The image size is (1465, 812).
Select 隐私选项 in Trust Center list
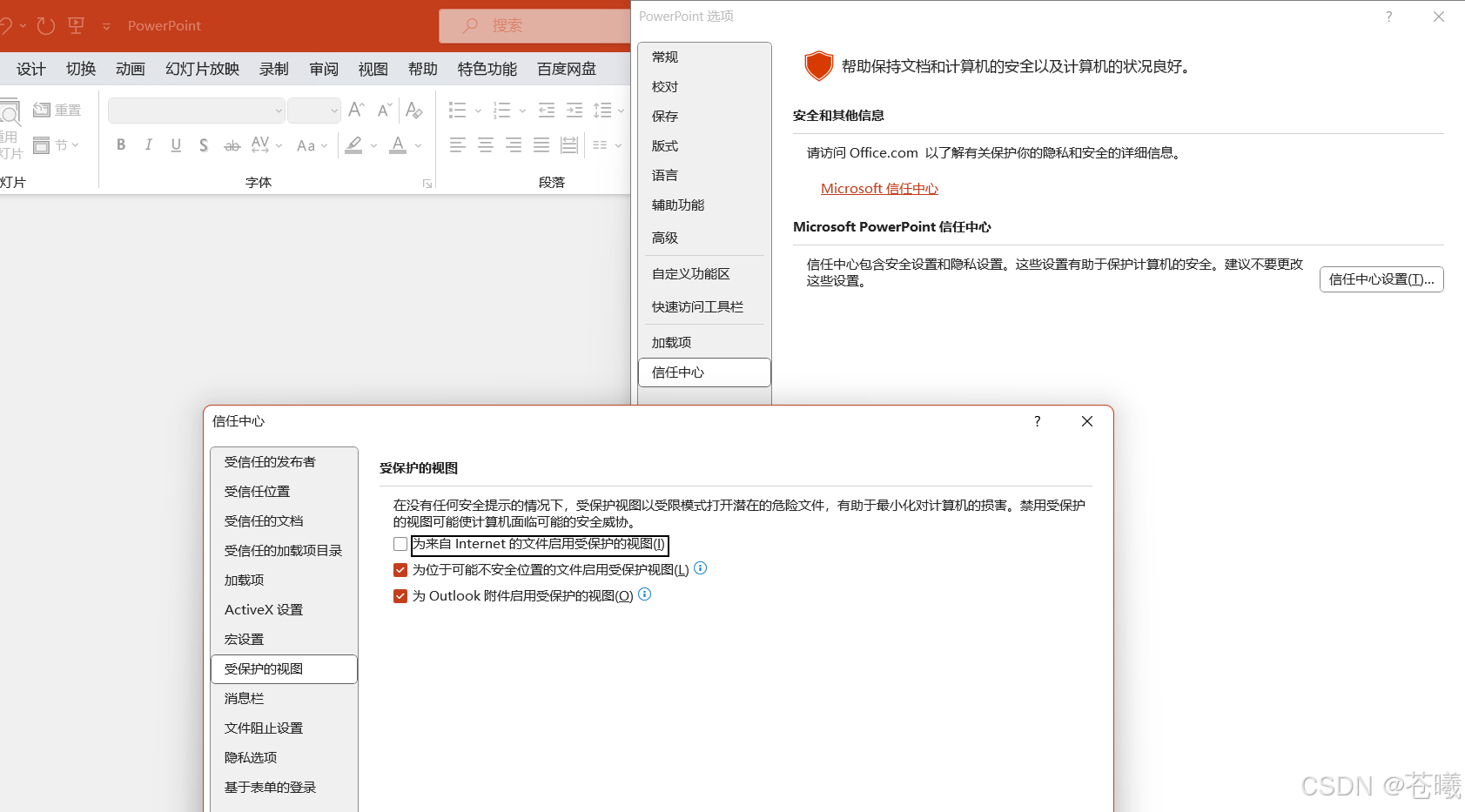tap(284, 758)
